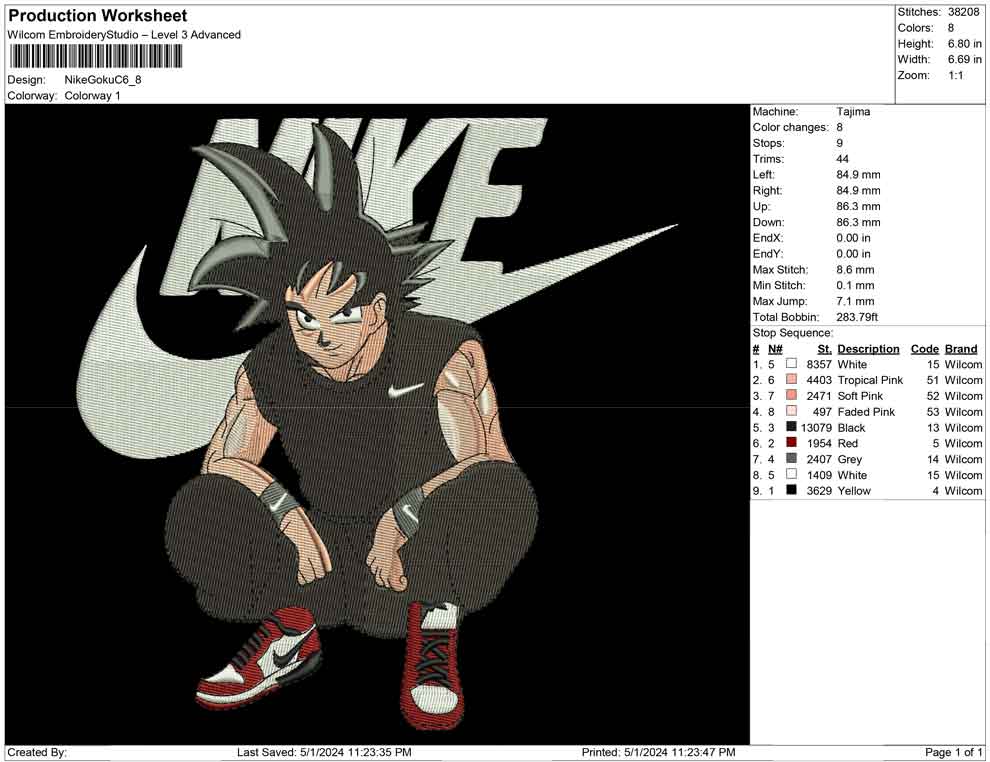Click the 'Last Saved: 5/1/2024 11:23:35 PM' footer
Image resolution: width=990 pixels, height=762 pixels.
coord(324,752)
